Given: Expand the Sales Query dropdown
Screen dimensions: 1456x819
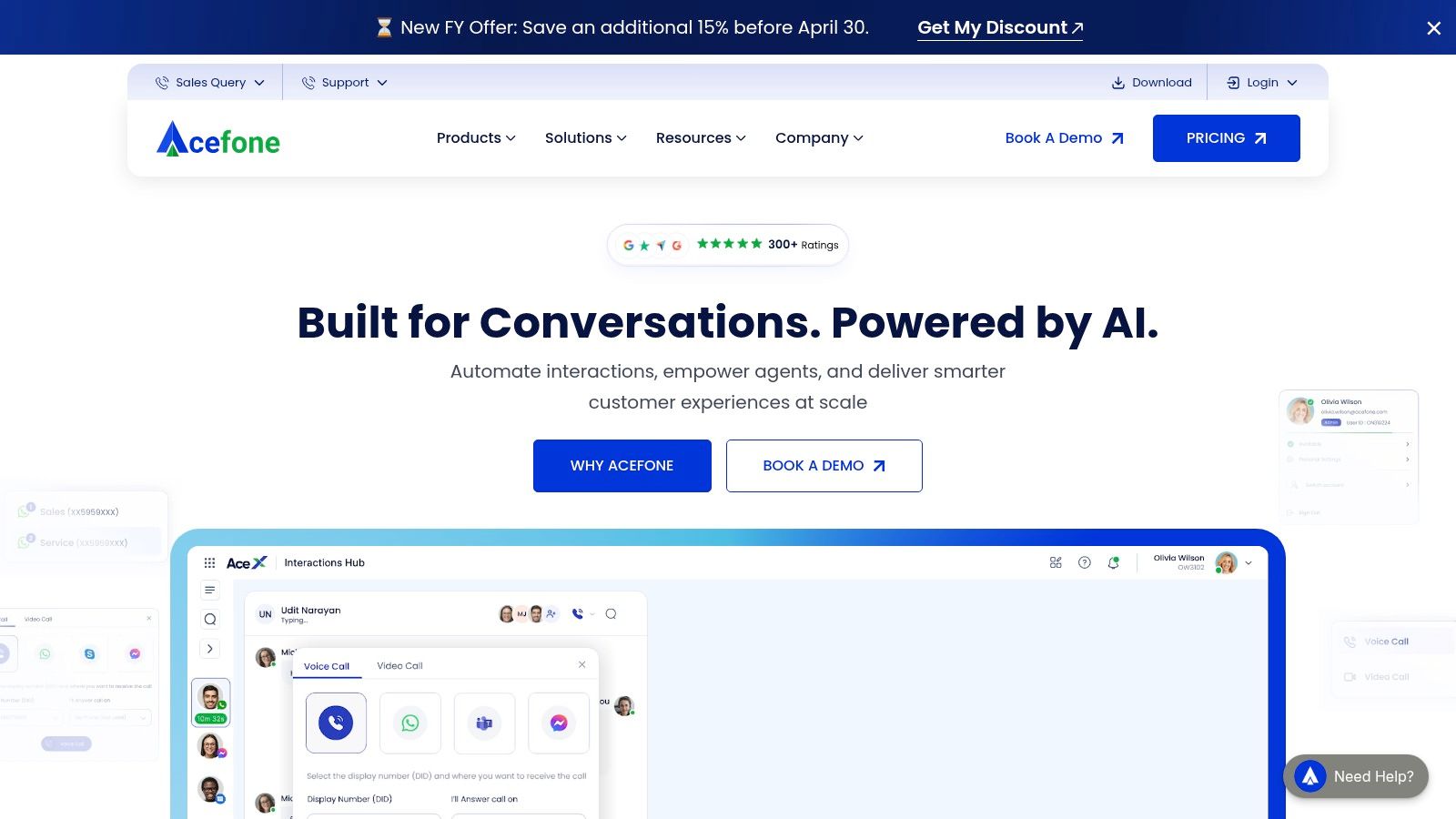Looking at the screenshot, I should click(209, 82).
